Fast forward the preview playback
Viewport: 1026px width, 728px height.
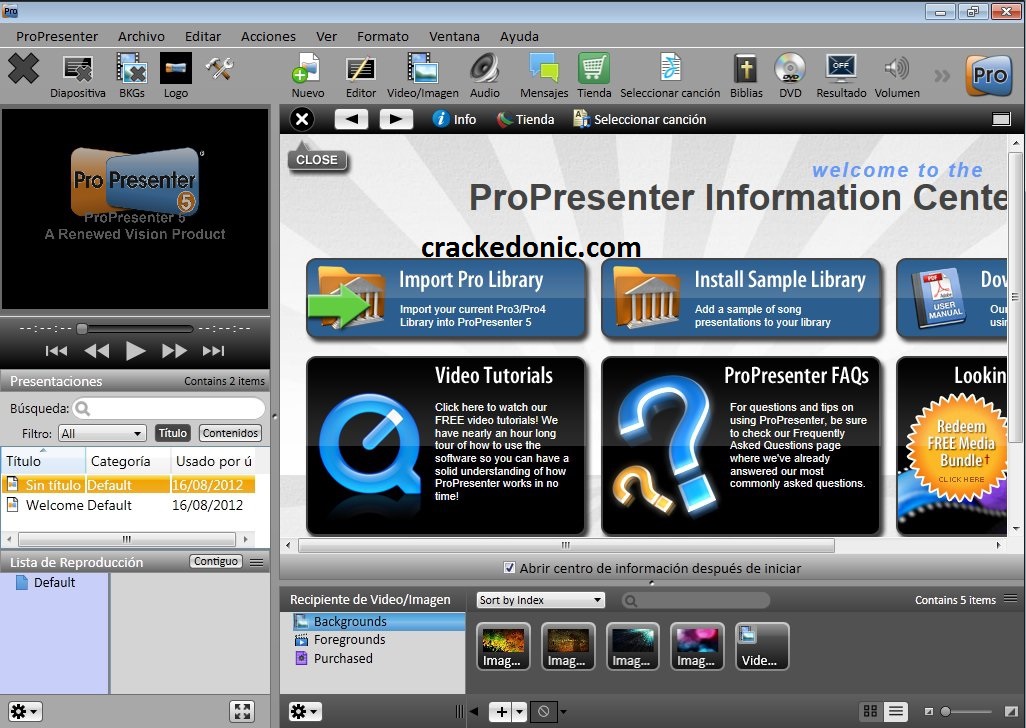pyautogui.click(x=174, y=351)
